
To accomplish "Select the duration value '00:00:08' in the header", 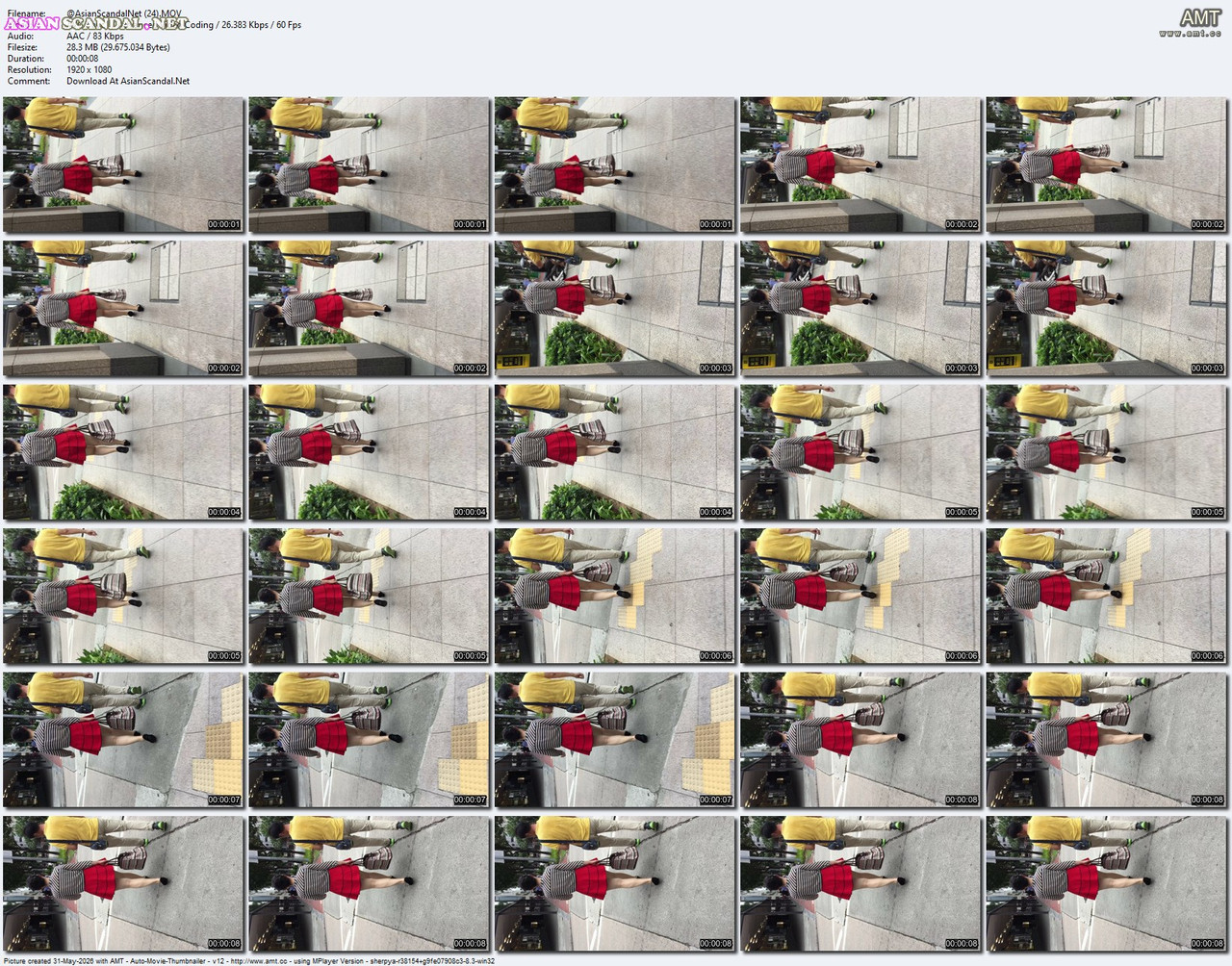I will [x=83, y=59].
